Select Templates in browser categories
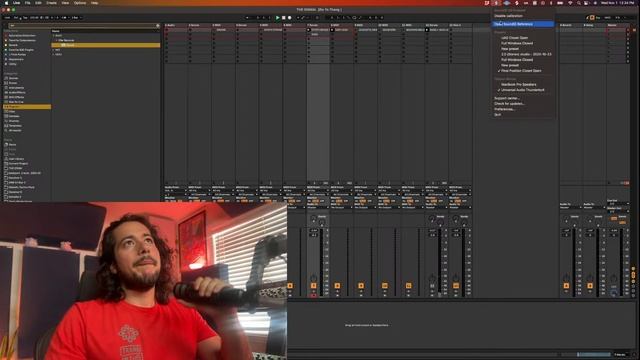 pyautogui.click(x=15, y=126)
